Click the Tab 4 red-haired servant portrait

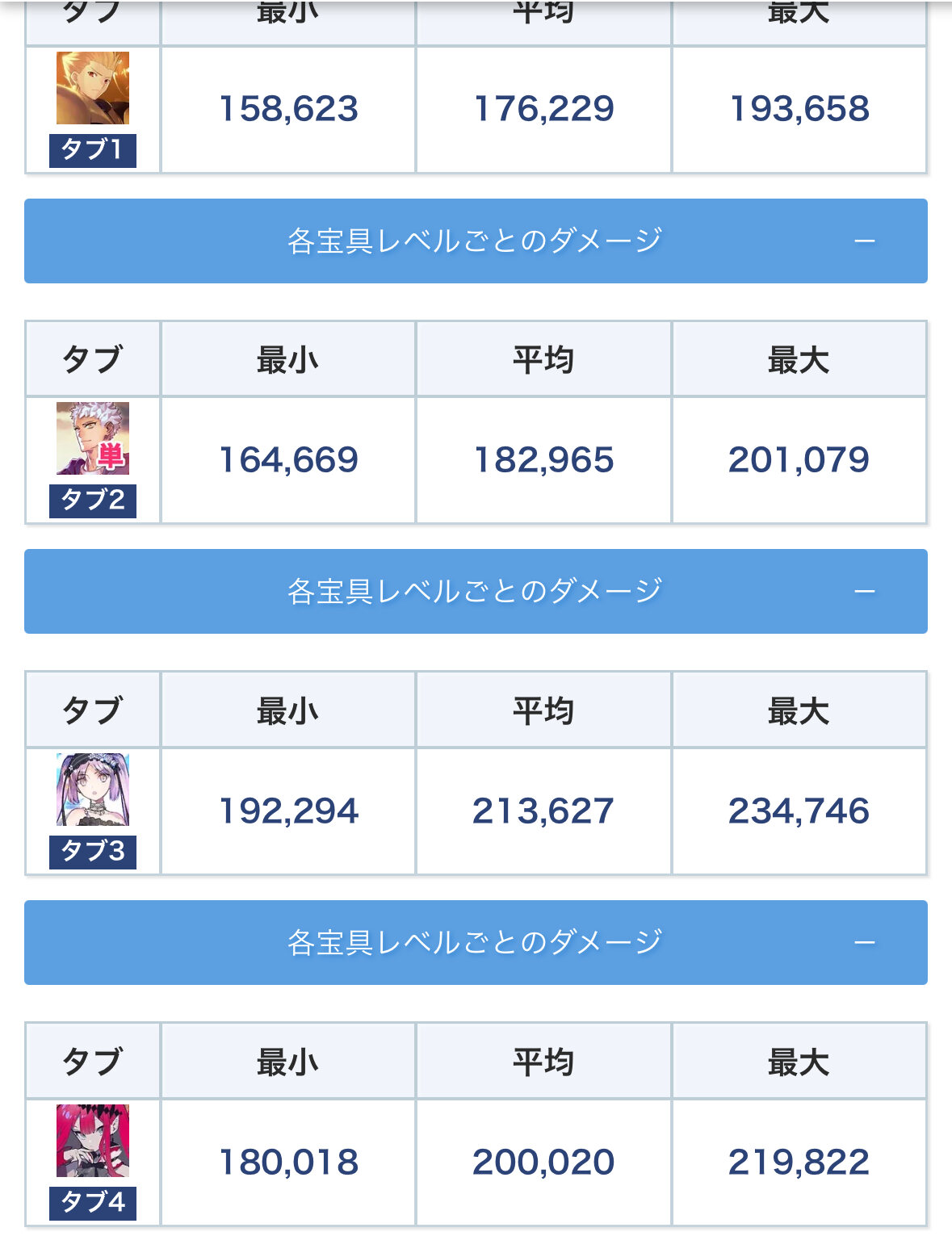pyautogui.click(x=93, y=1140)
